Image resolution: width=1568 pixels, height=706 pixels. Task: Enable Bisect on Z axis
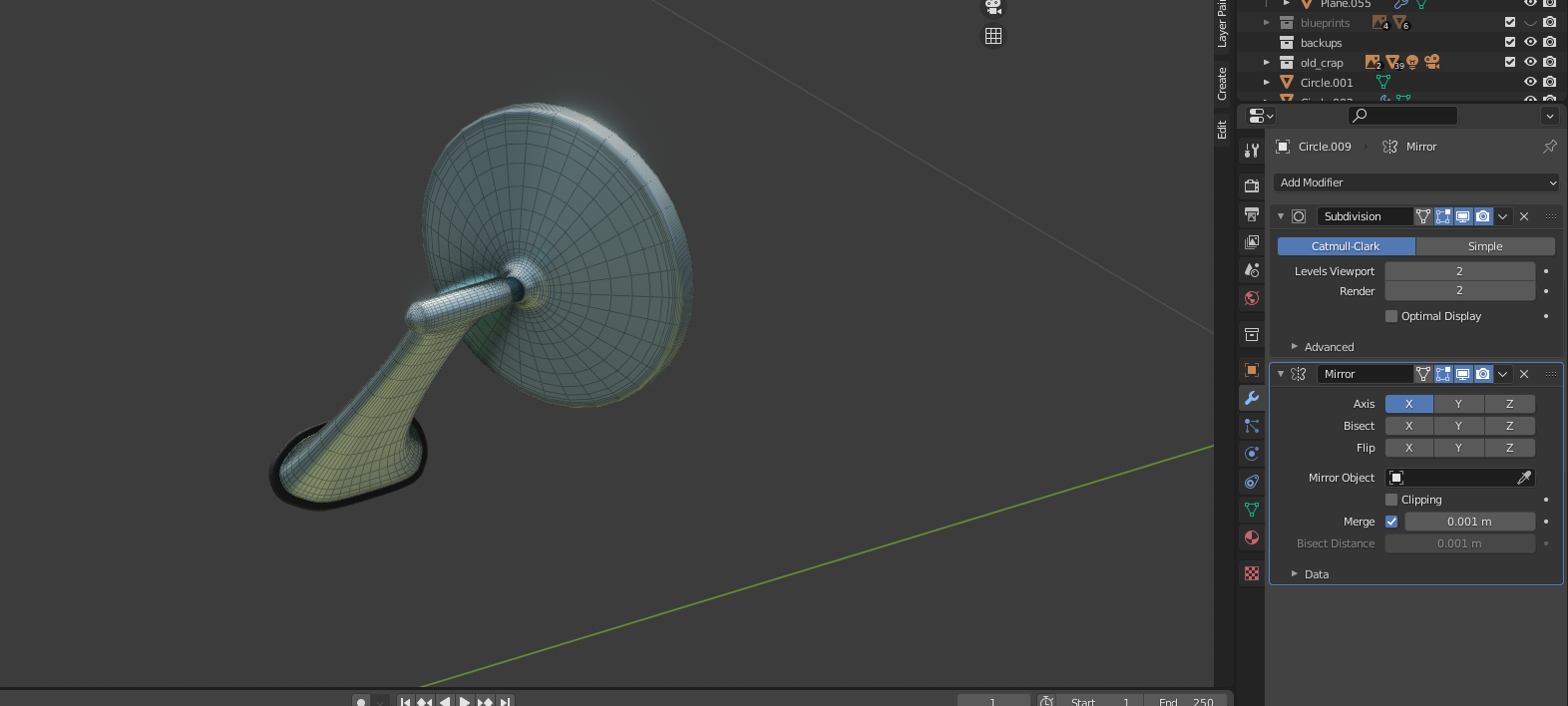tap(1510, 426)
